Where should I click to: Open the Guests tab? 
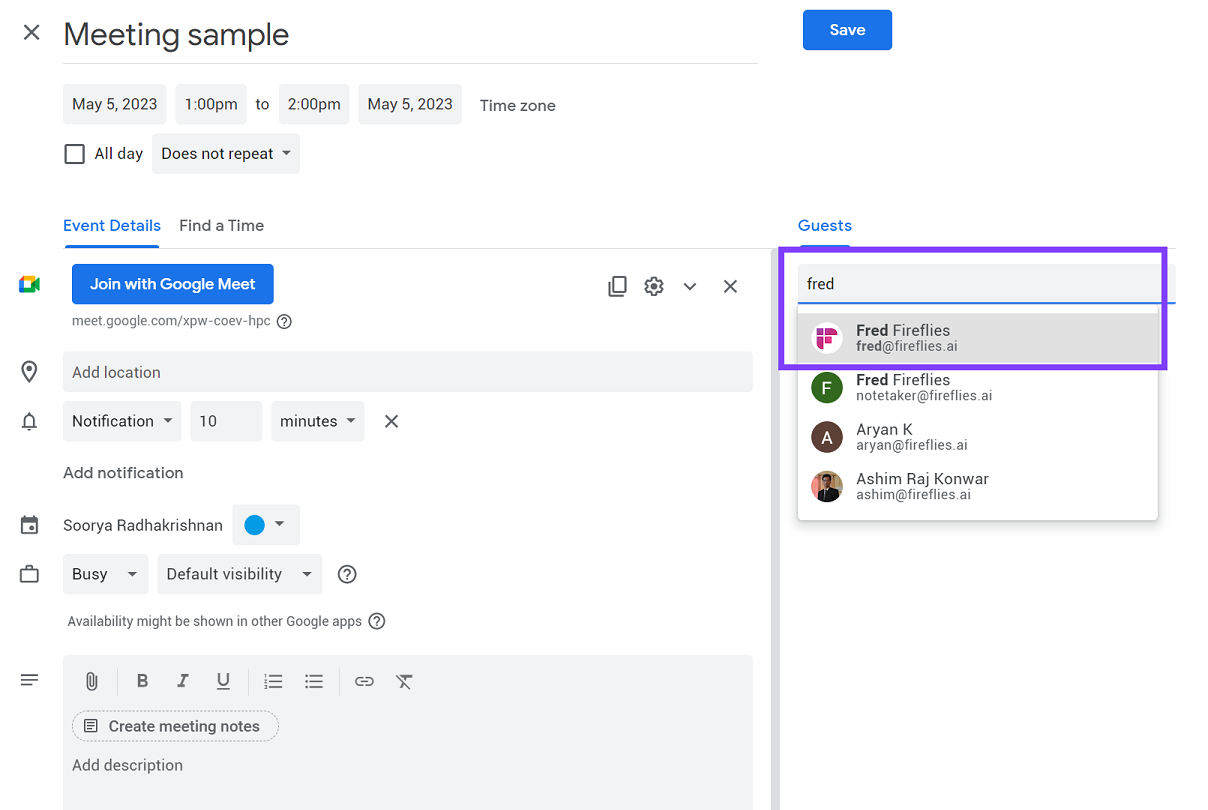[x=824, y=225]
